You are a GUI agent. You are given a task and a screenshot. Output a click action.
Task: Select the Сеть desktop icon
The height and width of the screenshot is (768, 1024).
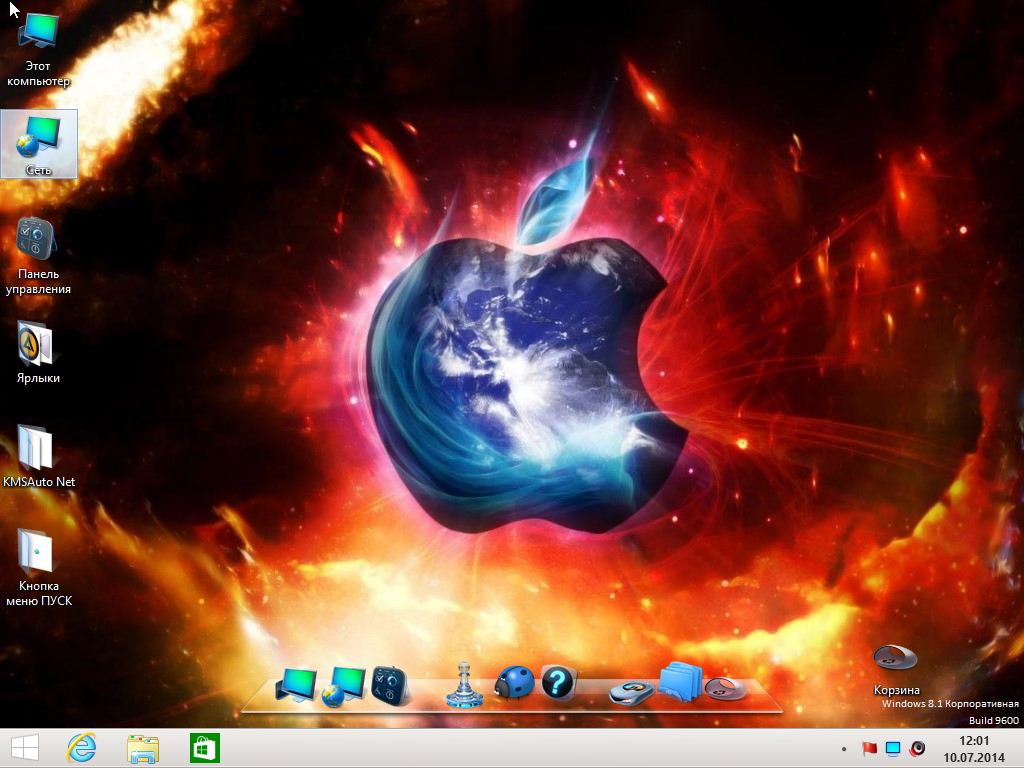click(39, 144)
